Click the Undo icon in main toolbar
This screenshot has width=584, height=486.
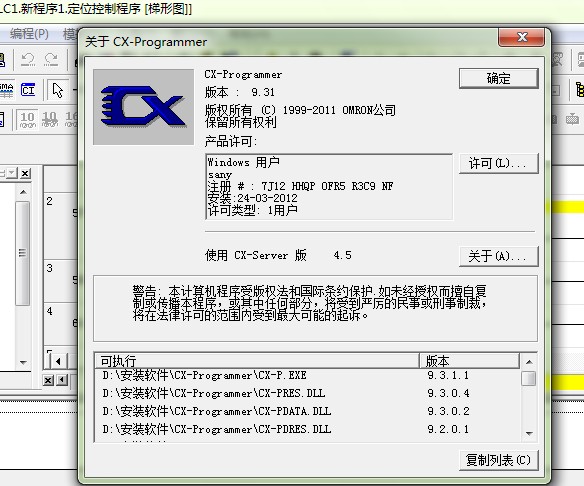pos(28,60)
